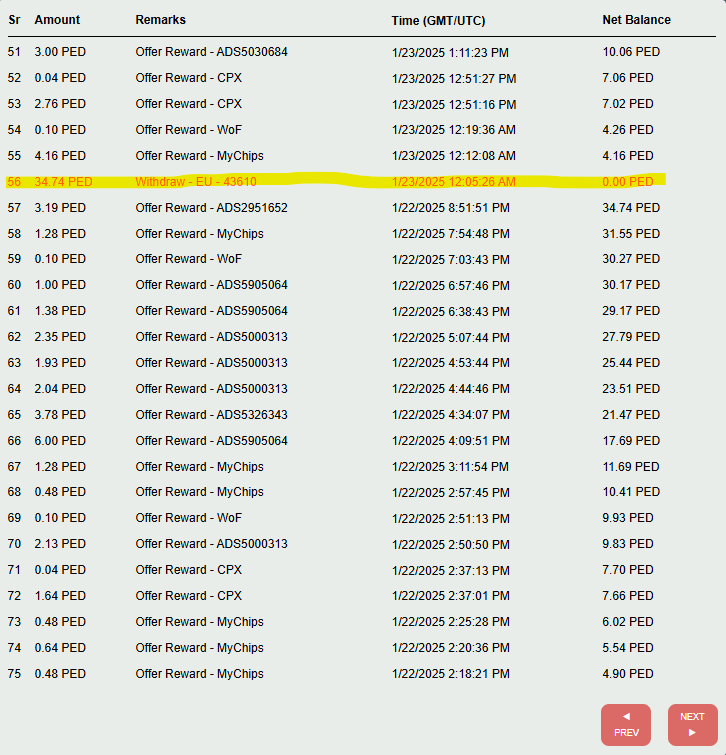Image resolution: width=726 pixels, height=755 pixels.
Task: Click timestamp 1/22/2025 2:18:21 PM
Action: pyautogui.click(x=451, y=674)
